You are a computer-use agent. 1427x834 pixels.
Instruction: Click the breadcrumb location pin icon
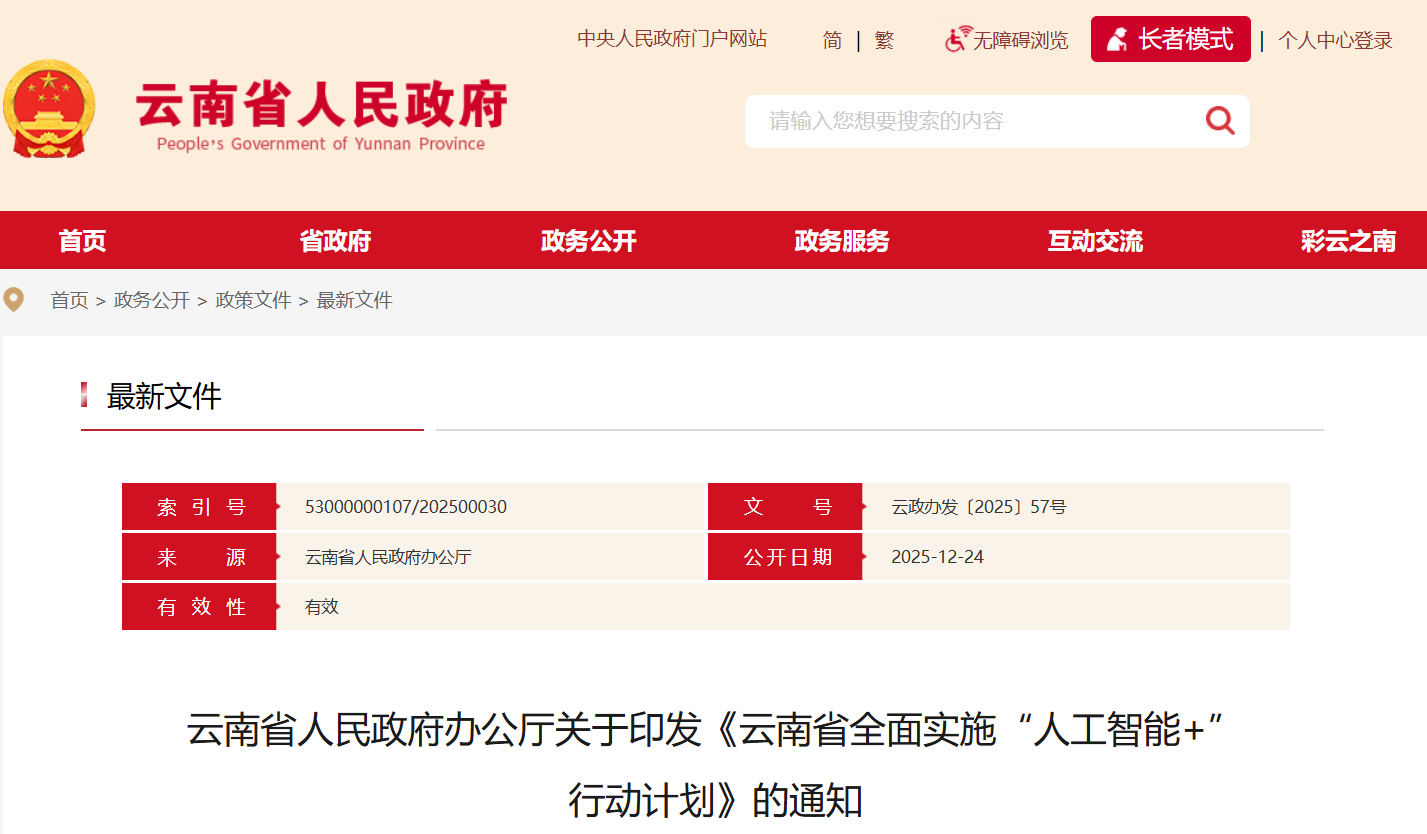pyautogui.click(x=13, y=300)
